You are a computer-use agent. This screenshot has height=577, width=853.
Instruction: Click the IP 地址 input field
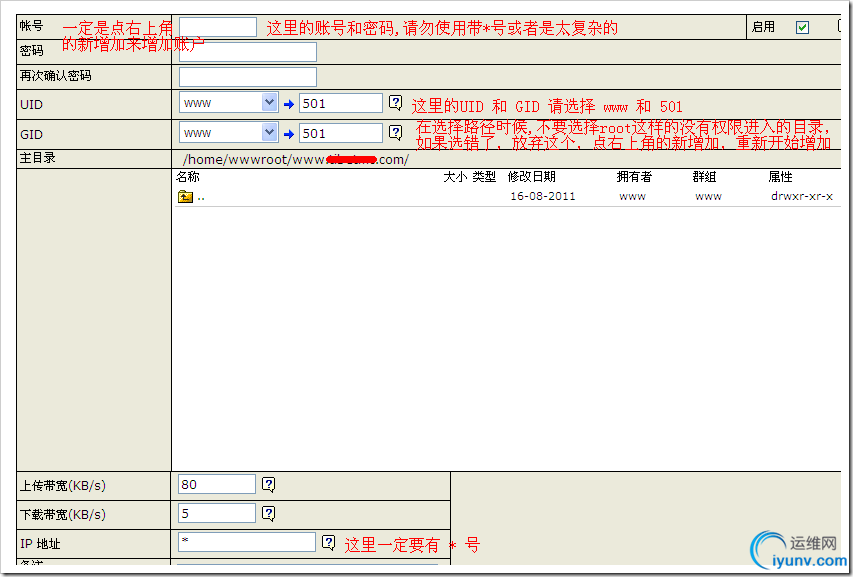[x=247, y=542]
